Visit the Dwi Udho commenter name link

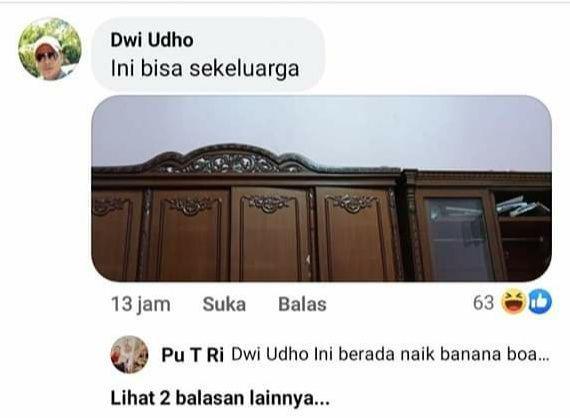[152, 40]
